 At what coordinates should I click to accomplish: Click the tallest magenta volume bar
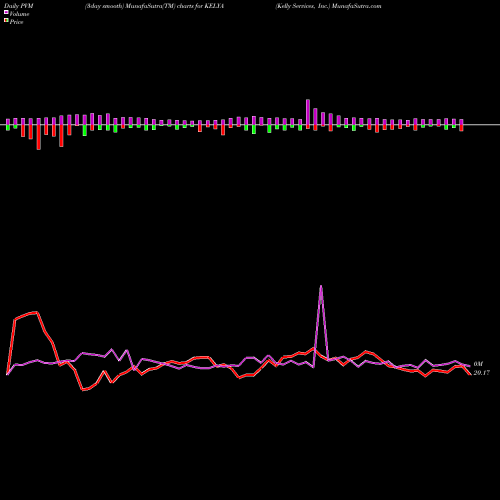(x=308, y=112)
